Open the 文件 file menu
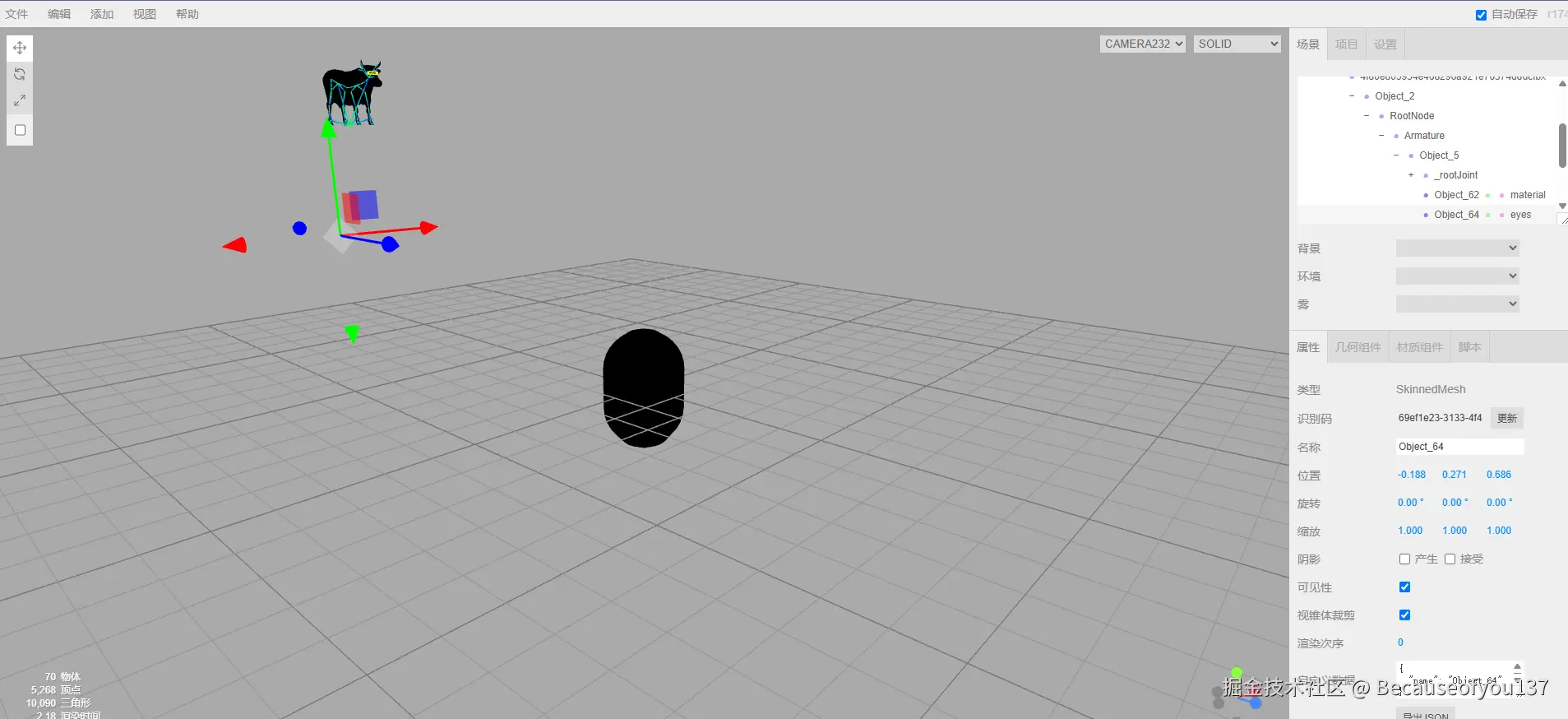Image resolution: width=1568 pixels, height=719 pixels. tap(16, 14)
